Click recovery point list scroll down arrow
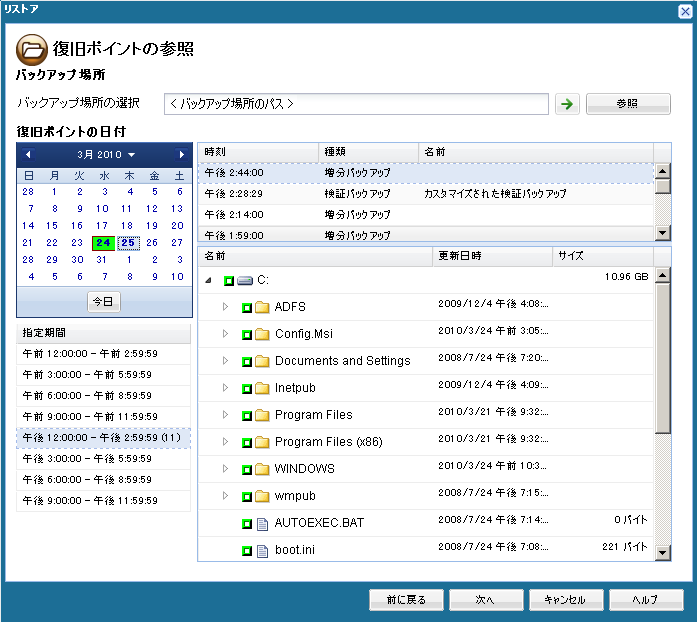Viewport: 697px width, 622px height. pos(663,233)
